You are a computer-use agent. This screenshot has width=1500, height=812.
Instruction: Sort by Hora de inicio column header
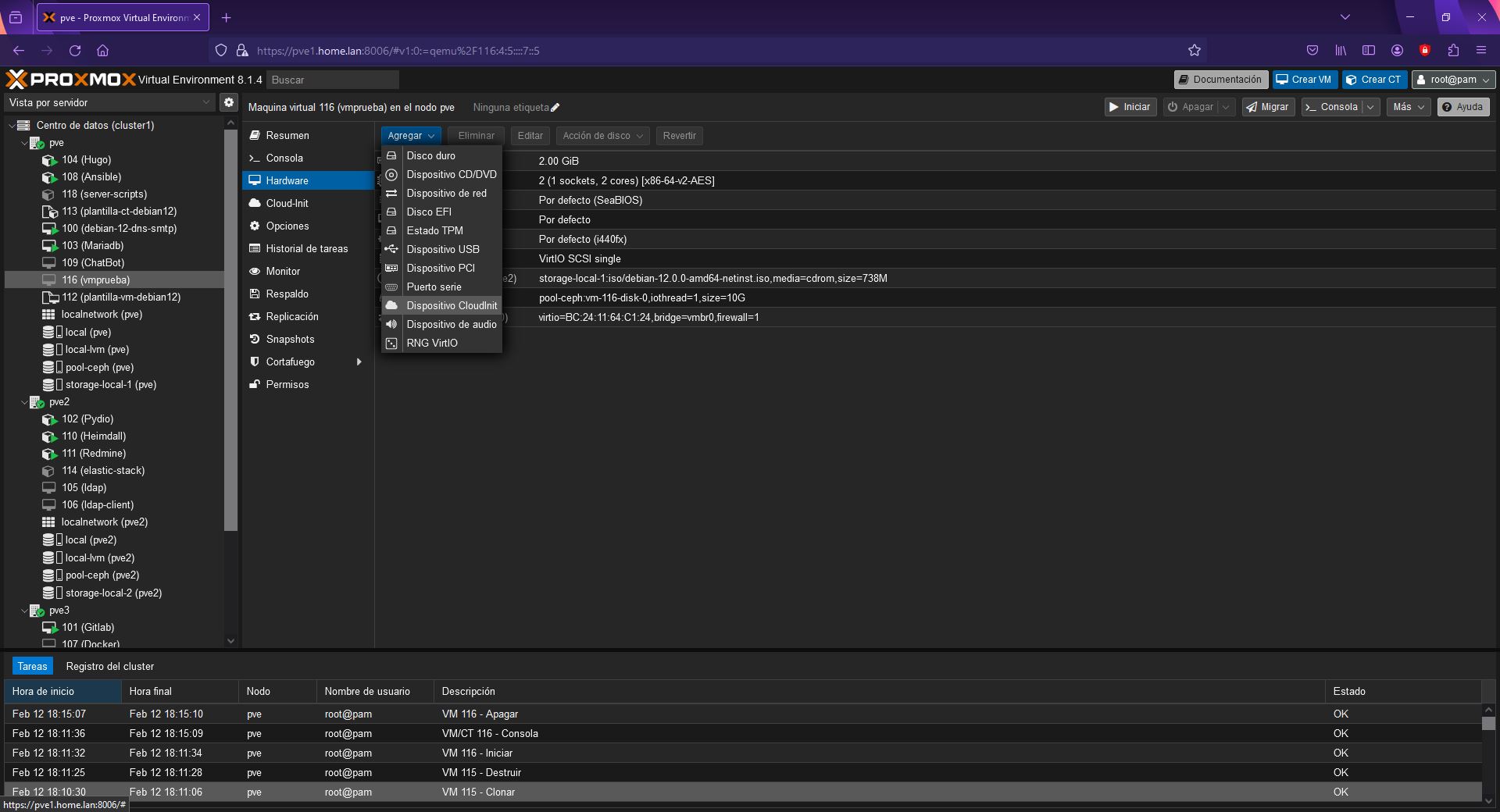point(62,691)
